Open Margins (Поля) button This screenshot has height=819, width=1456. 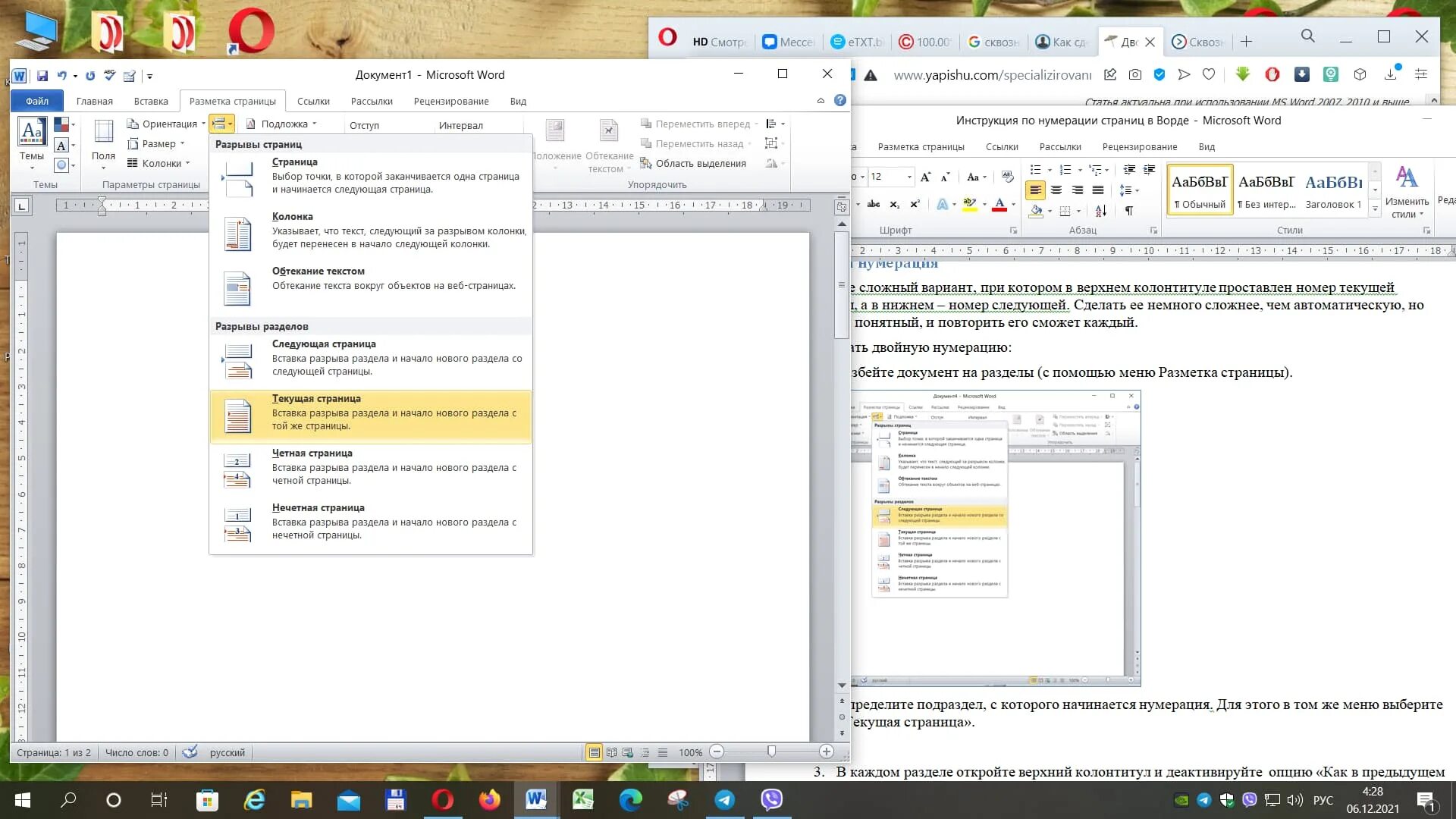tap(103, 144)
